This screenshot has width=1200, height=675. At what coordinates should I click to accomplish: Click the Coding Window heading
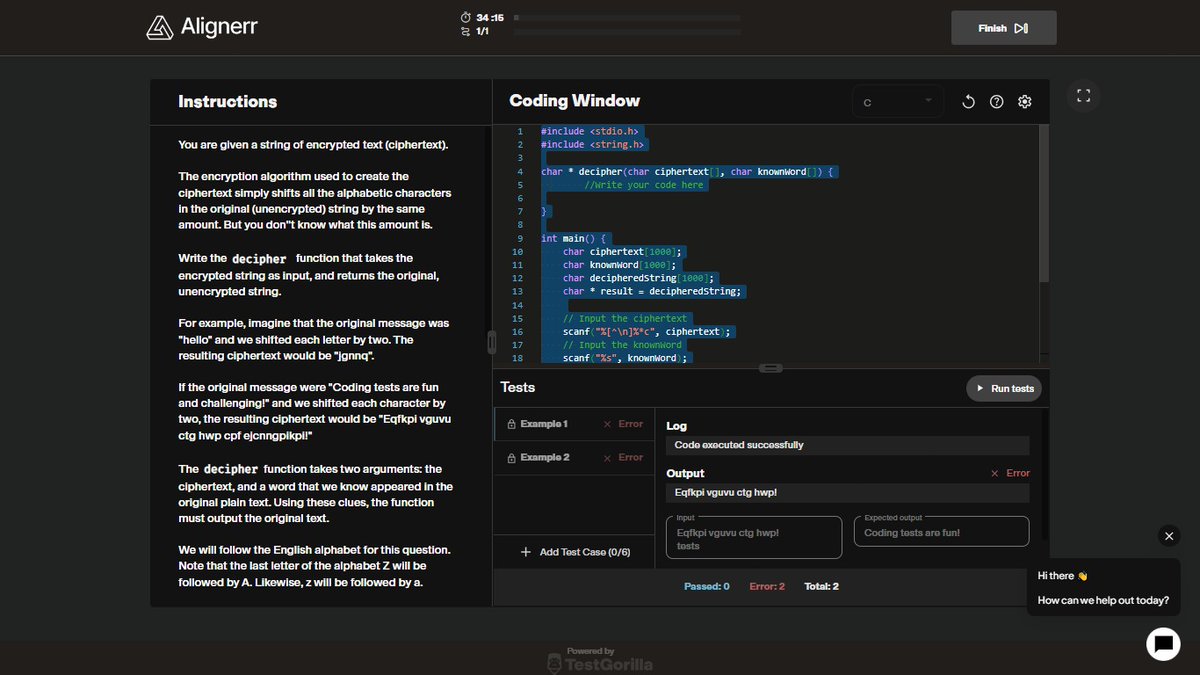pyautogui.click(x=574, y=100)
